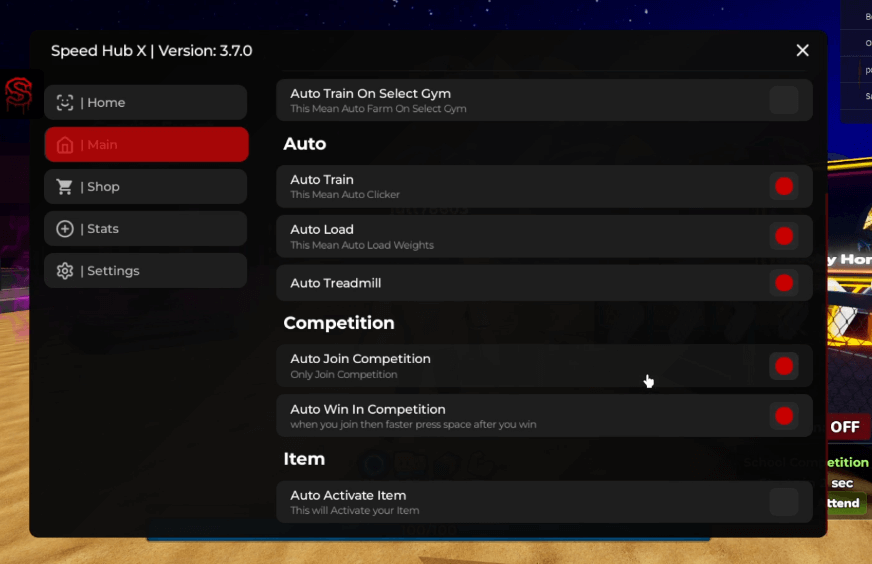Click the green Attend button in game

pyautogui.click(x=846, y=503)
